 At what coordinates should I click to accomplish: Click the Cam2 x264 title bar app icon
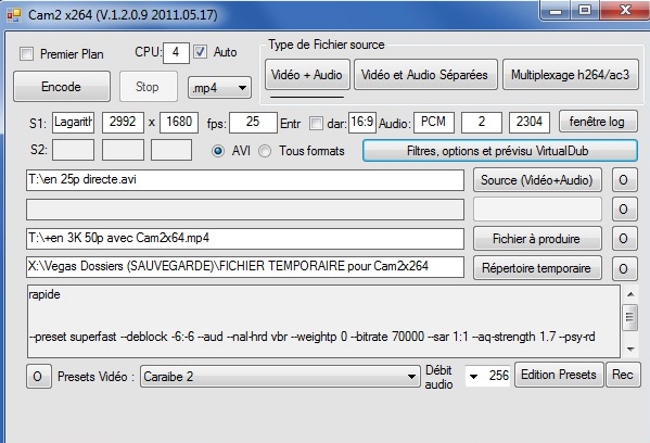tap(14, 15)
